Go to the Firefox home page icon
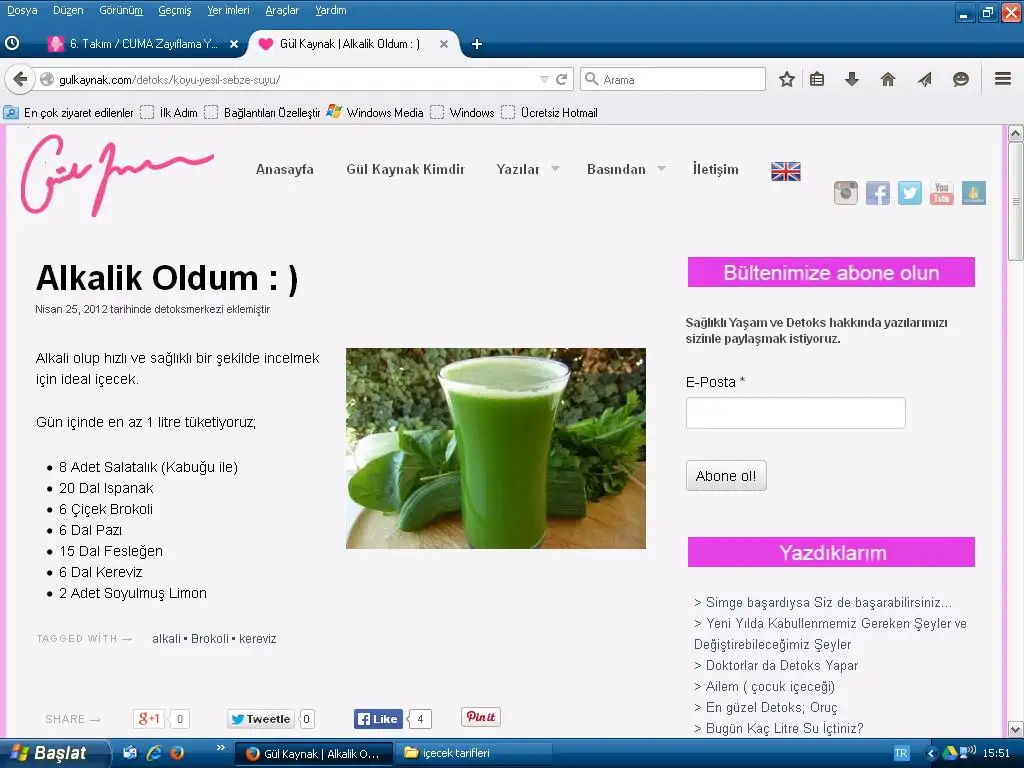The width and height of the screenshot is (1024, 768). pos(887,80)
